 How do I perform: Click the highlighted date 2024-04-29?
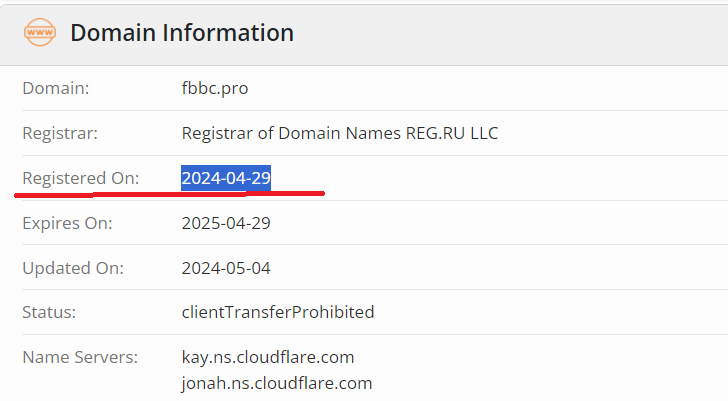tap(226, 178)
